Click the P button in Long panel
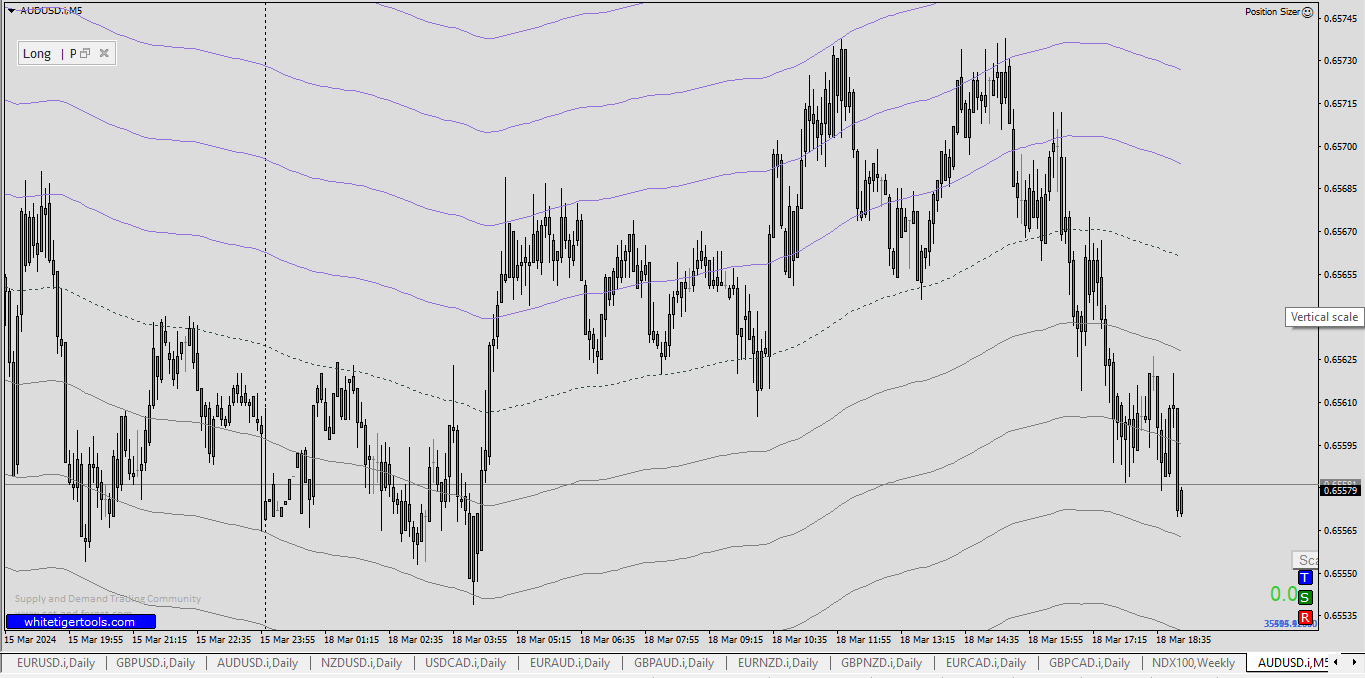 73,53
